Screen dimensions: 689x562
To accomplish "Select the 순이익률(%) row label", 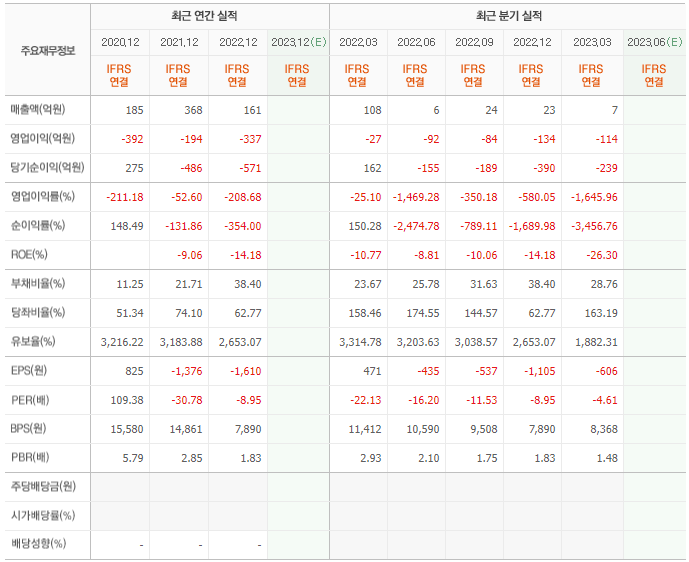I will pos(38,225).
